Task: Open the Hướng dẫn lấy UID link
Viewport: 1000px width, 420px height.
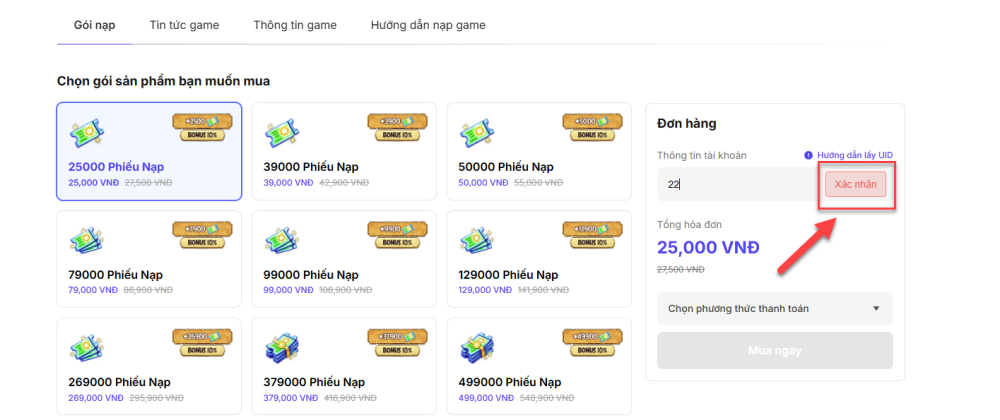Action: click(855, 155)
